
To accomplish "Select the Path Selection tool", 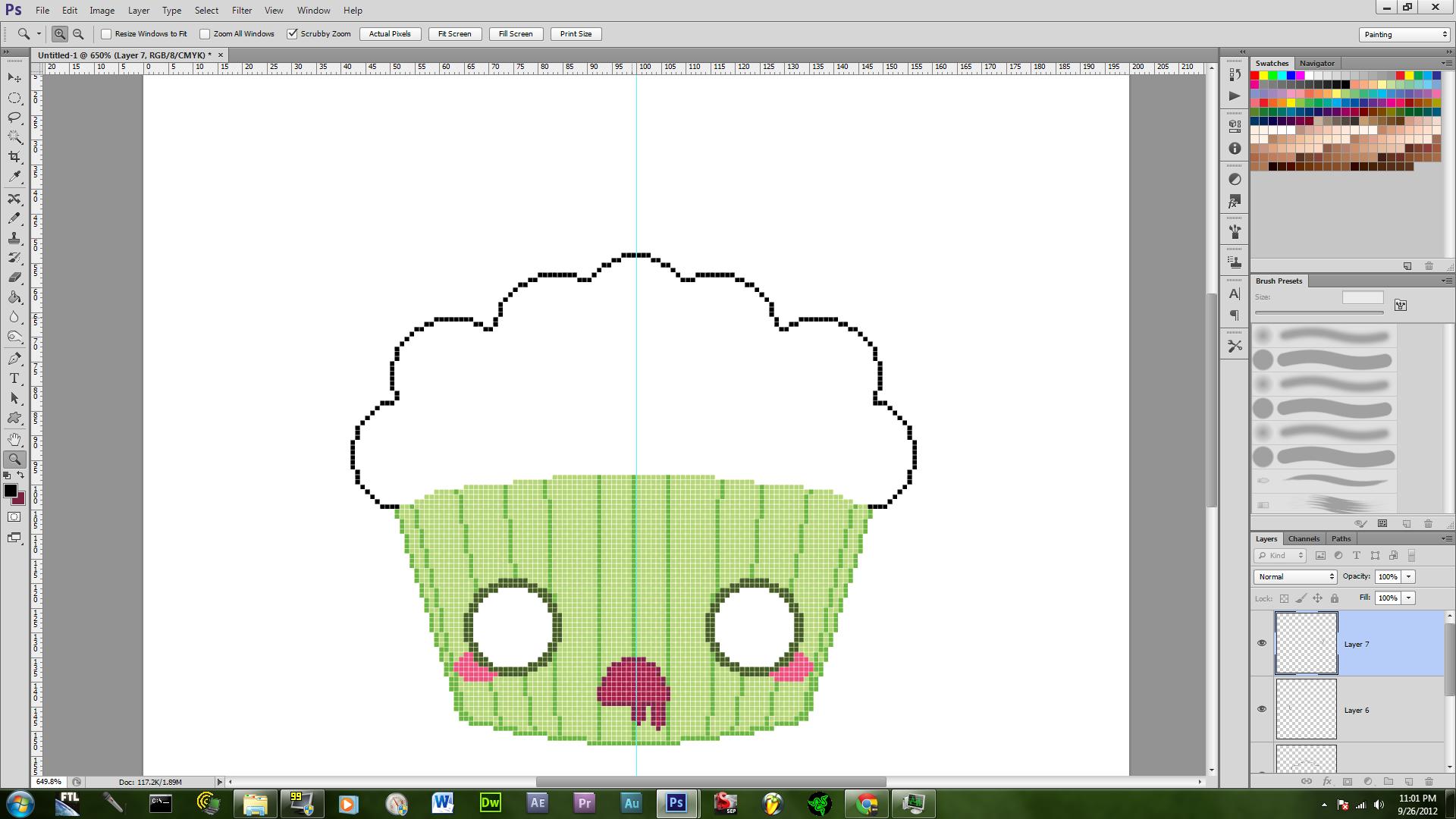I will click(14, 398).
